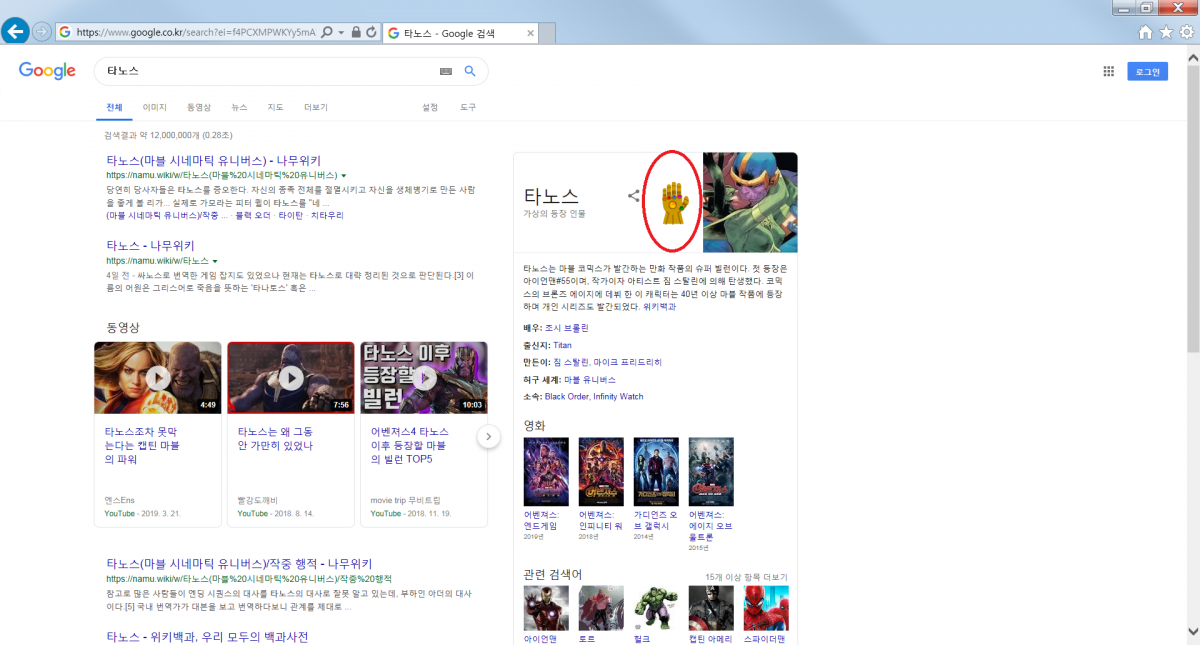1200x645 pixels.
Task: Play the 7:56 Thanos video thumbnail
Action: 291,378
